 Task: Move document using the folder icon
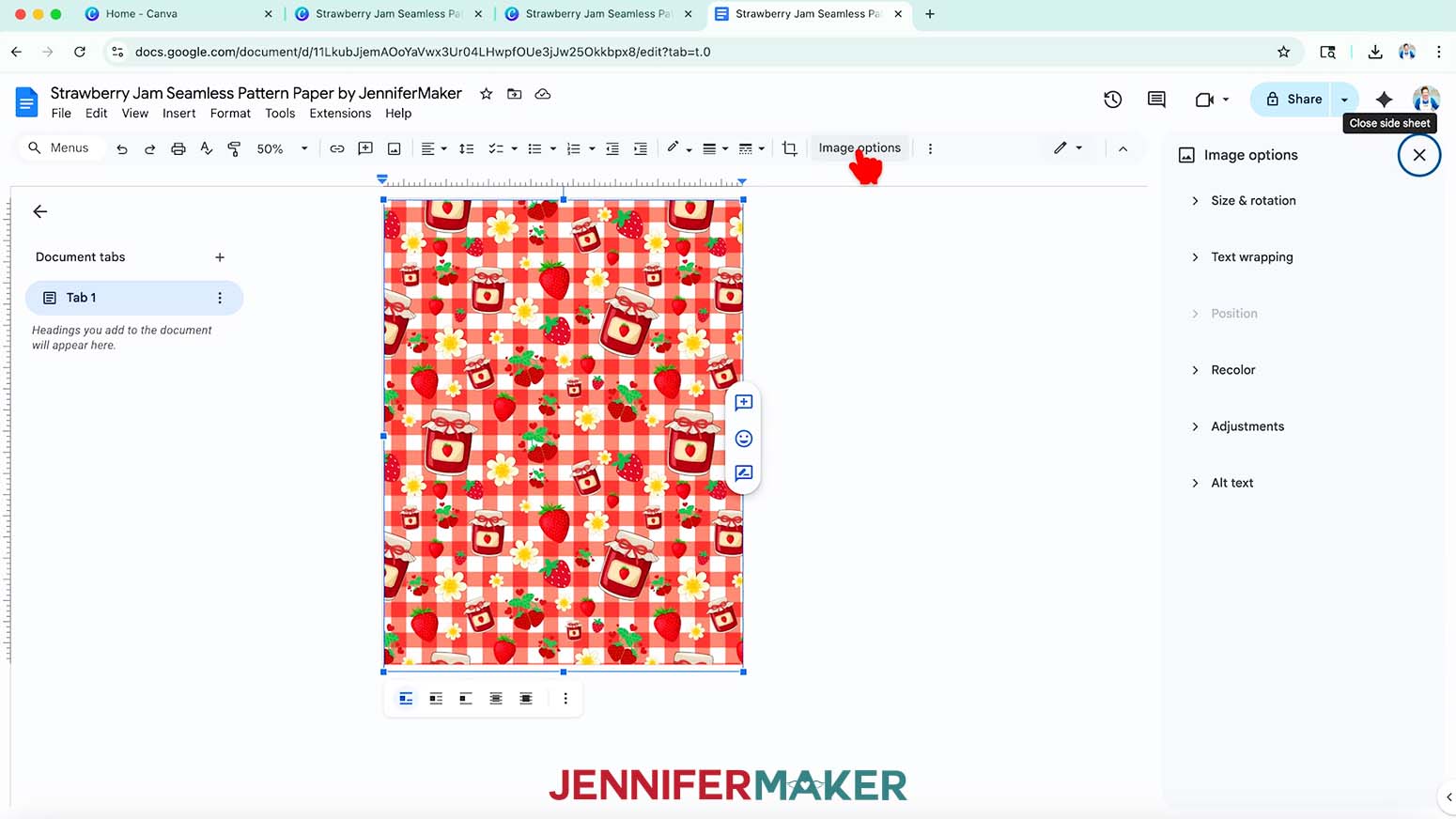pos(514,94)
